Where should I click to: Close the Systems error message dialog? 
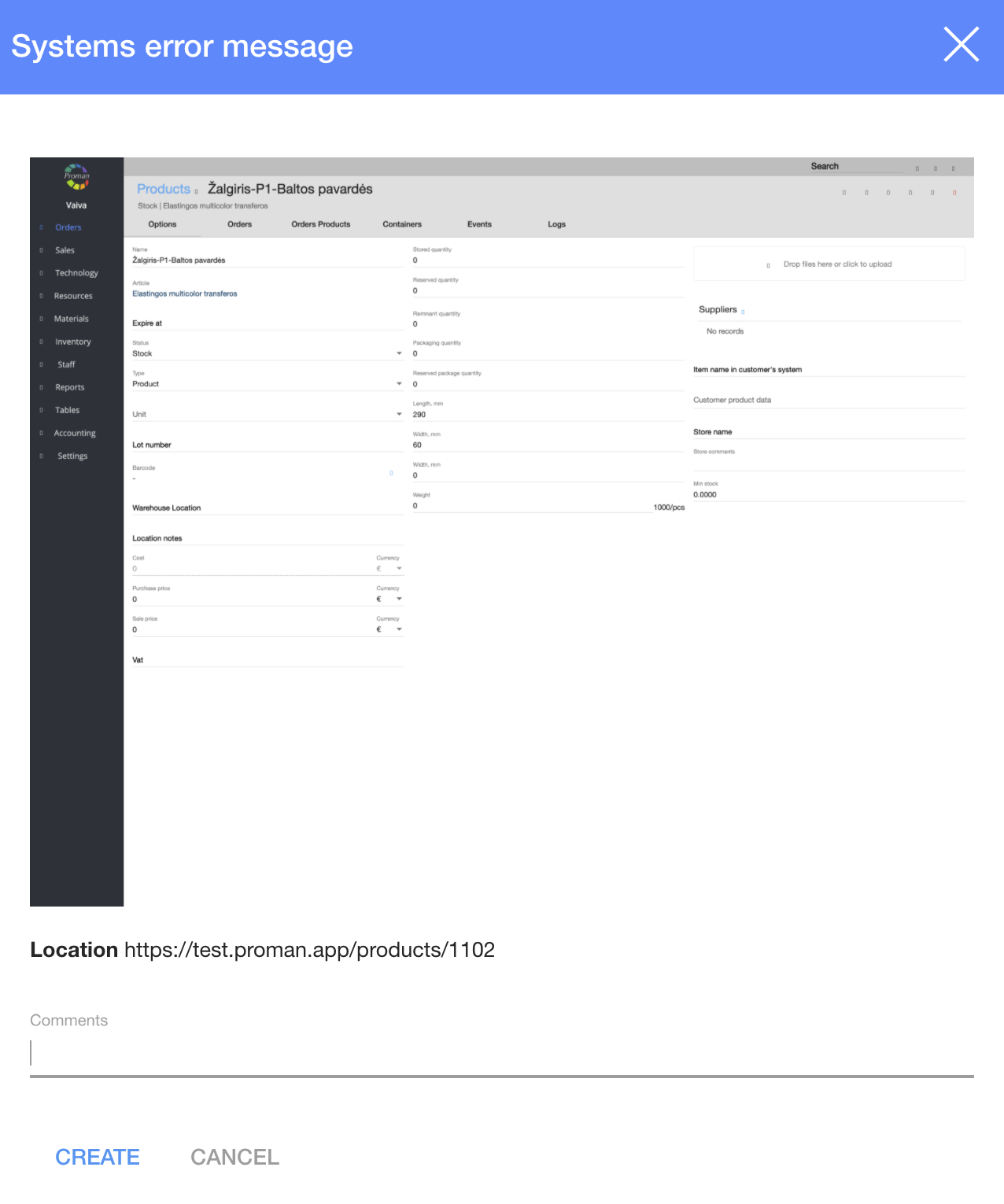(961, 45)
